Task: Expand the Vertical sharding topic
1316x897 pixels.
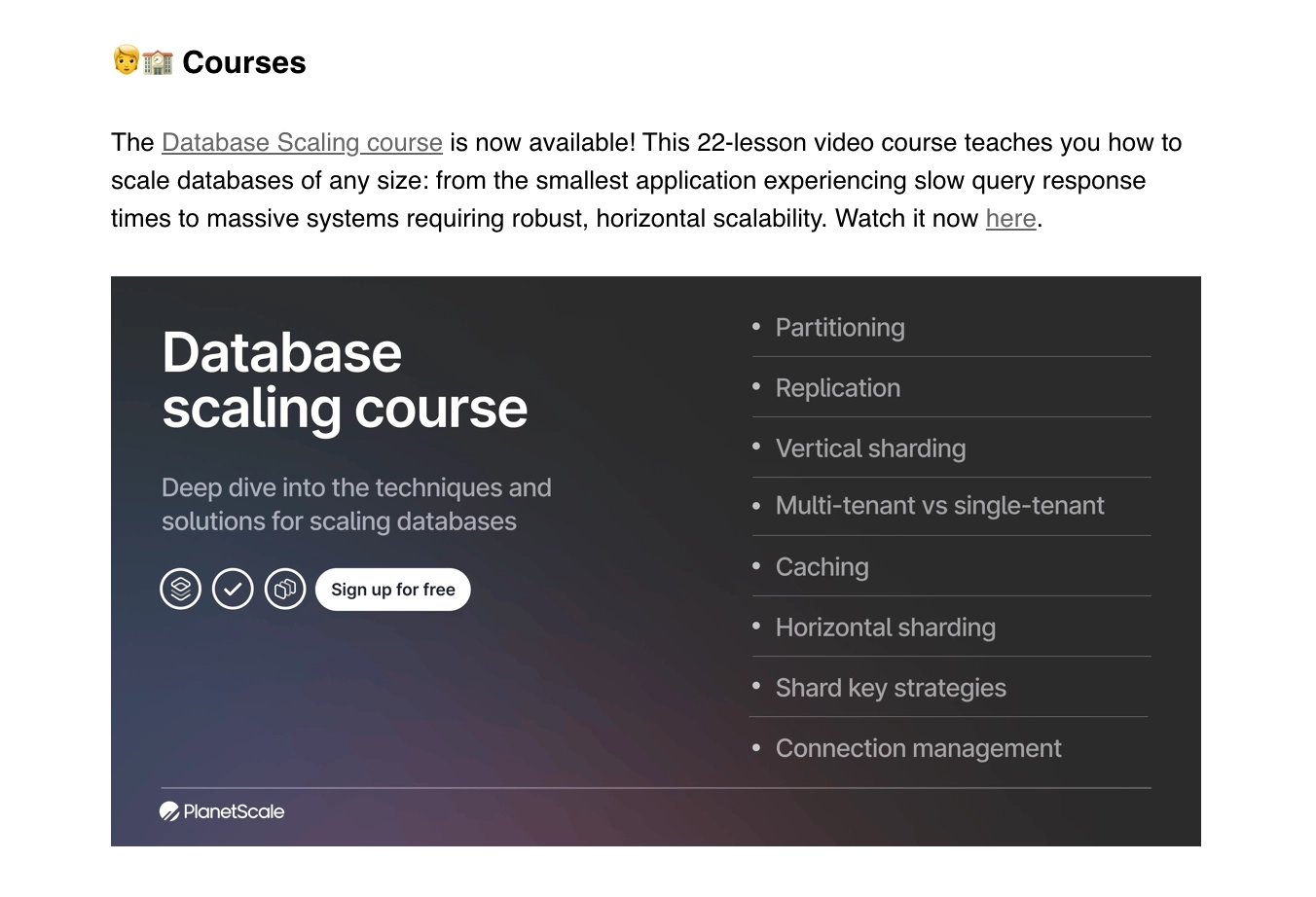Action: coord(870,448)
